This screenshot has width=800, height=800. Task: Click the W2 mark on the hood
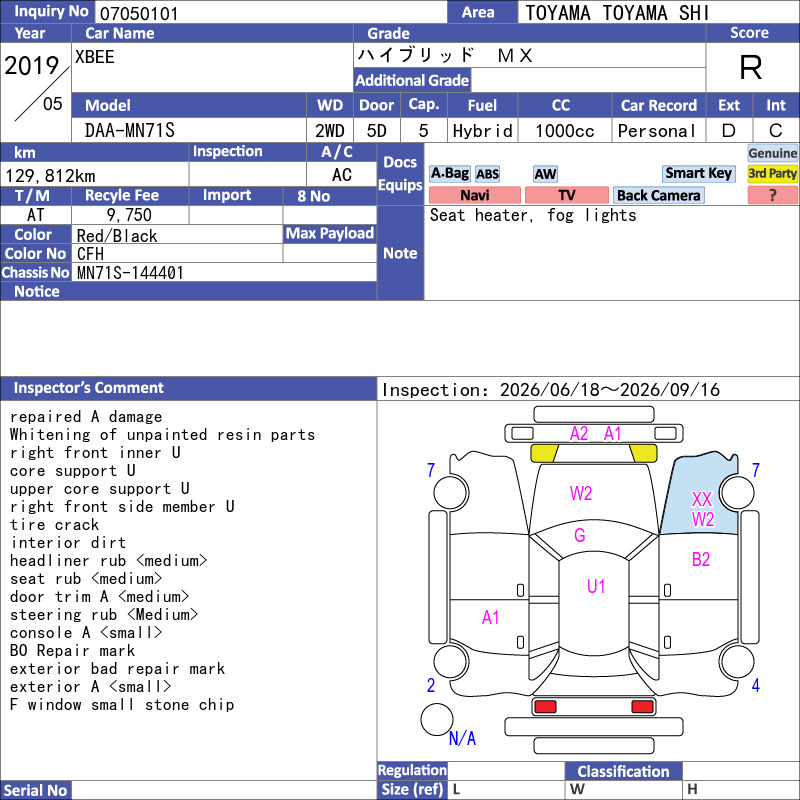[581, 493]
